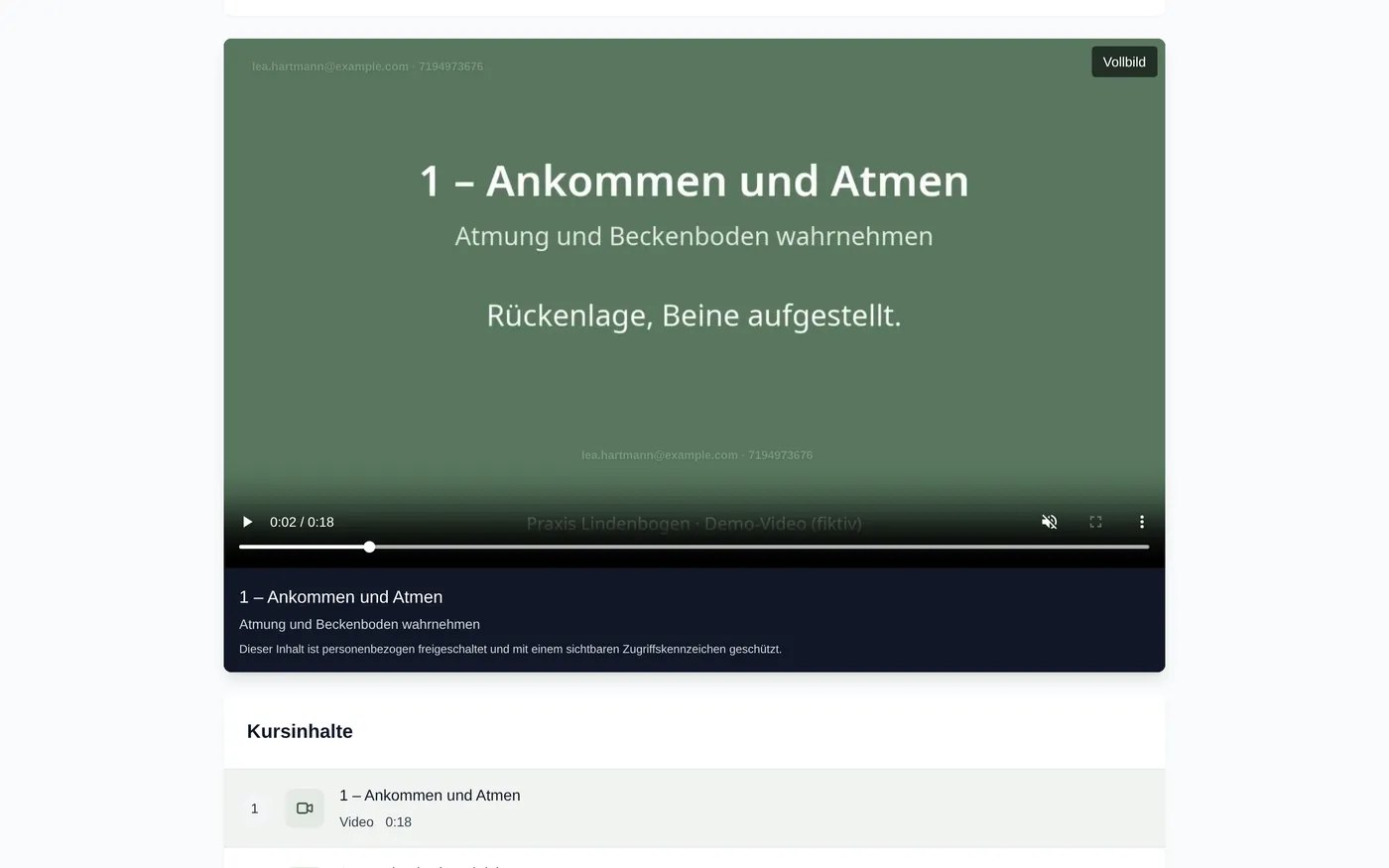Open lesson row '1 – Ankommen und Atmen'
This screenshot has width=1389, height=868.
(x=694, y=808)
